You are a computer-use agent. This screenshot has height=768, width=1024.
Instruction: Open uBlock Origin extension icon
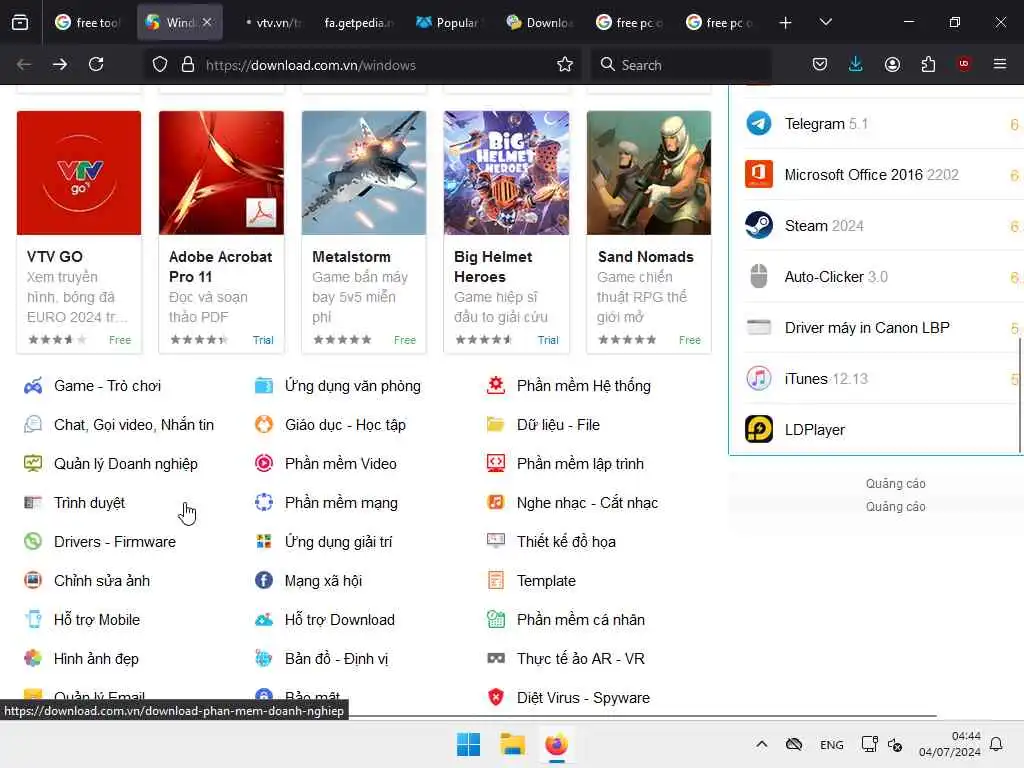[964, 64]
